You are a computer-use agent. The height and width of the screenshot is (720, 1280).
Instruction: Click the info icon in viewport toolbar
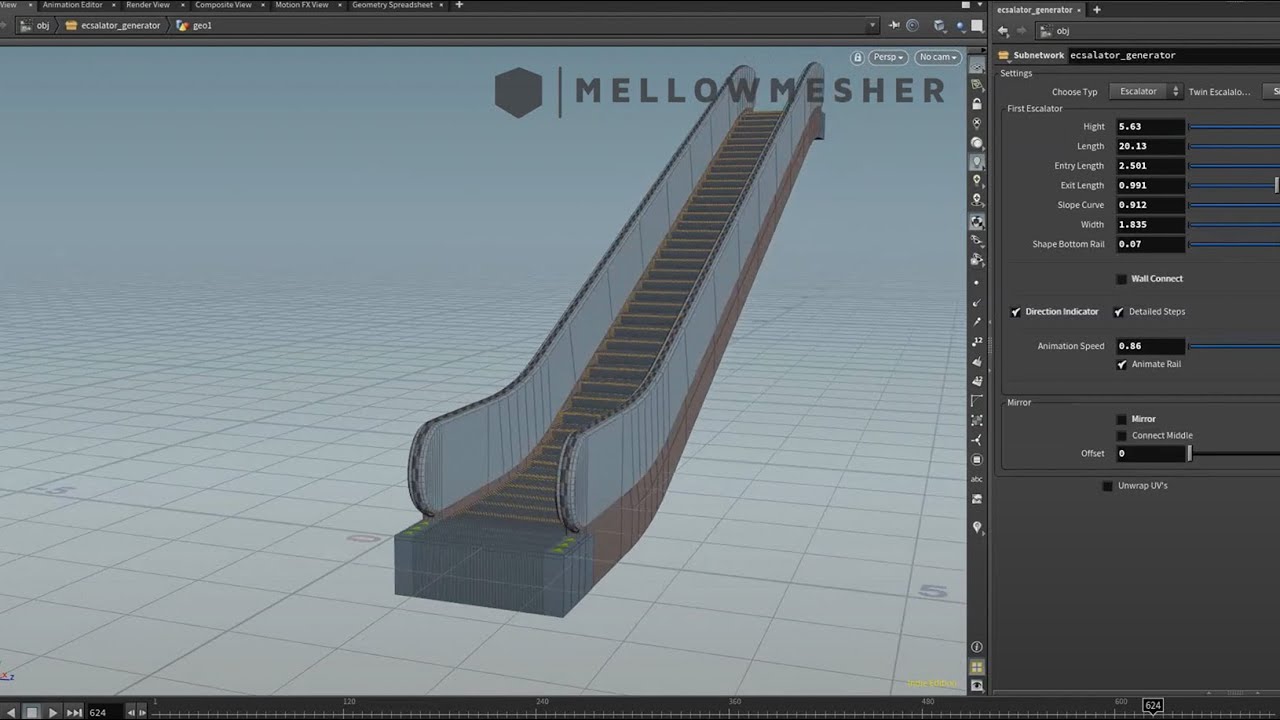click(977, 647)
